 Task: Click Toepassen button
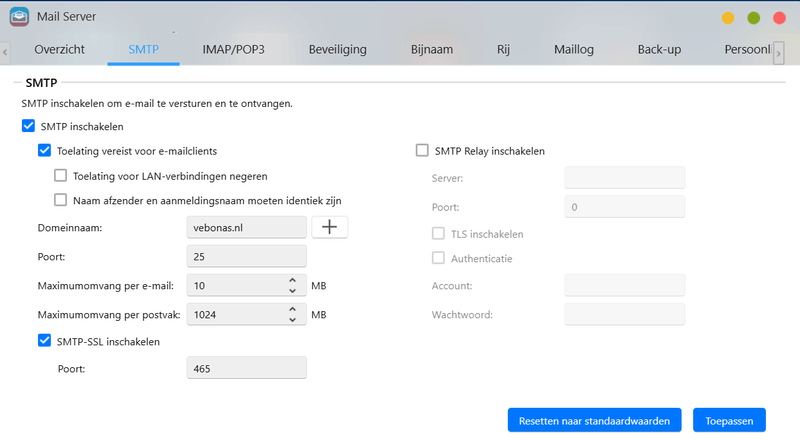point(729,419)
